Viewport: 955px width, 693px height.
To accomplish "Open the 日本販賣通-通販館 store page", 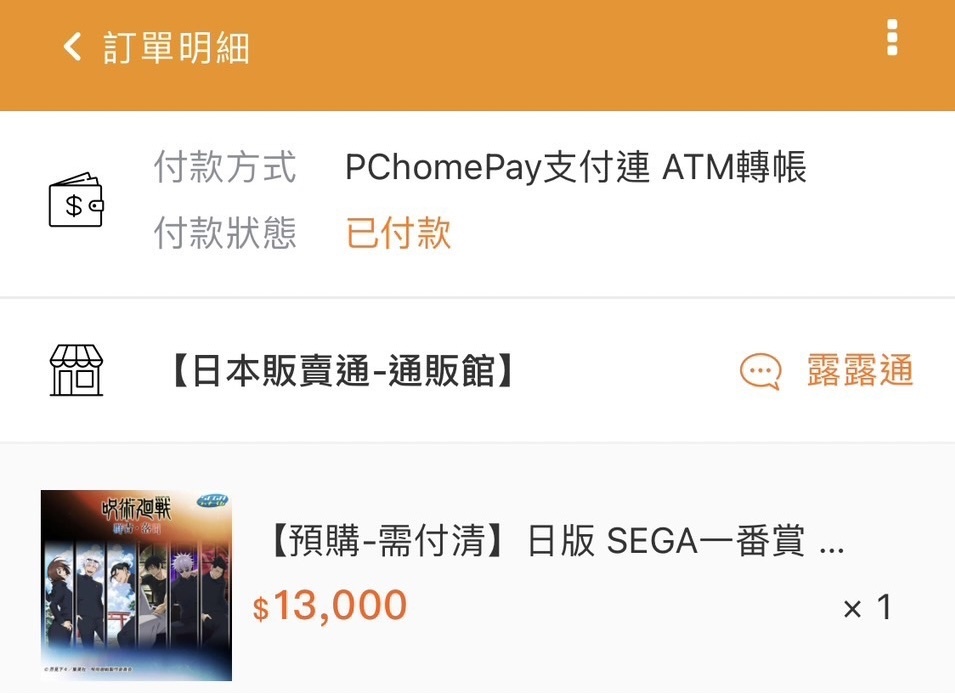I will coord(342,370).
